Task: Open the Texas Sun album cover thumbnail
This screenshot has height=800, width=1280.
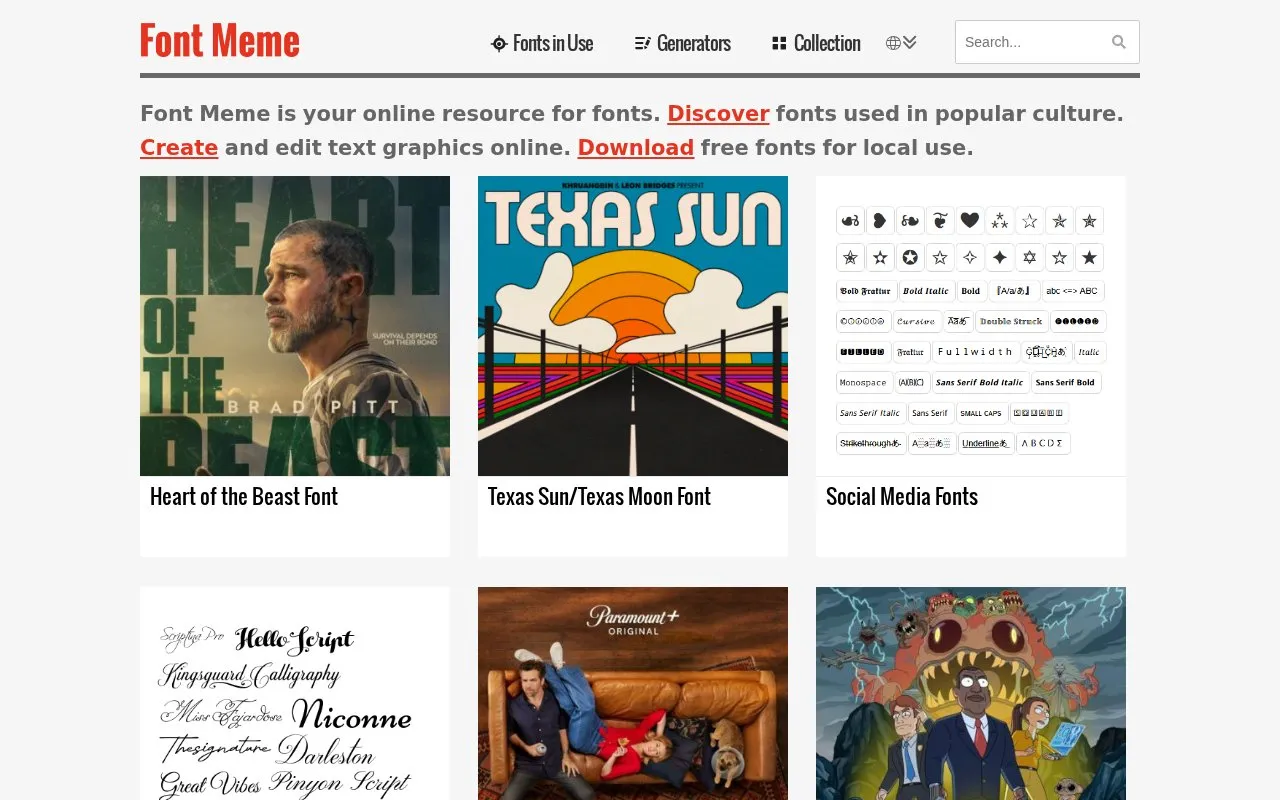Action: [633, 326]
